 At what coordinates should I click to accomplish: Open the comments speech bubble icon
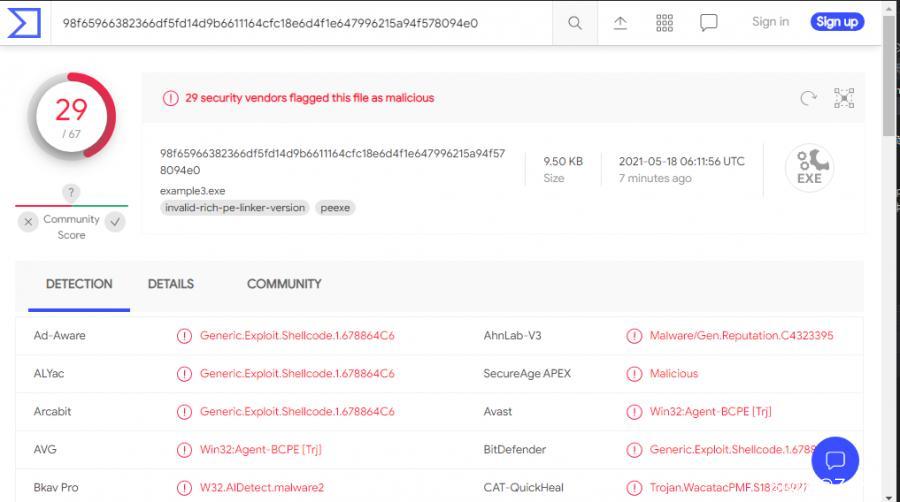click(709, 23)
